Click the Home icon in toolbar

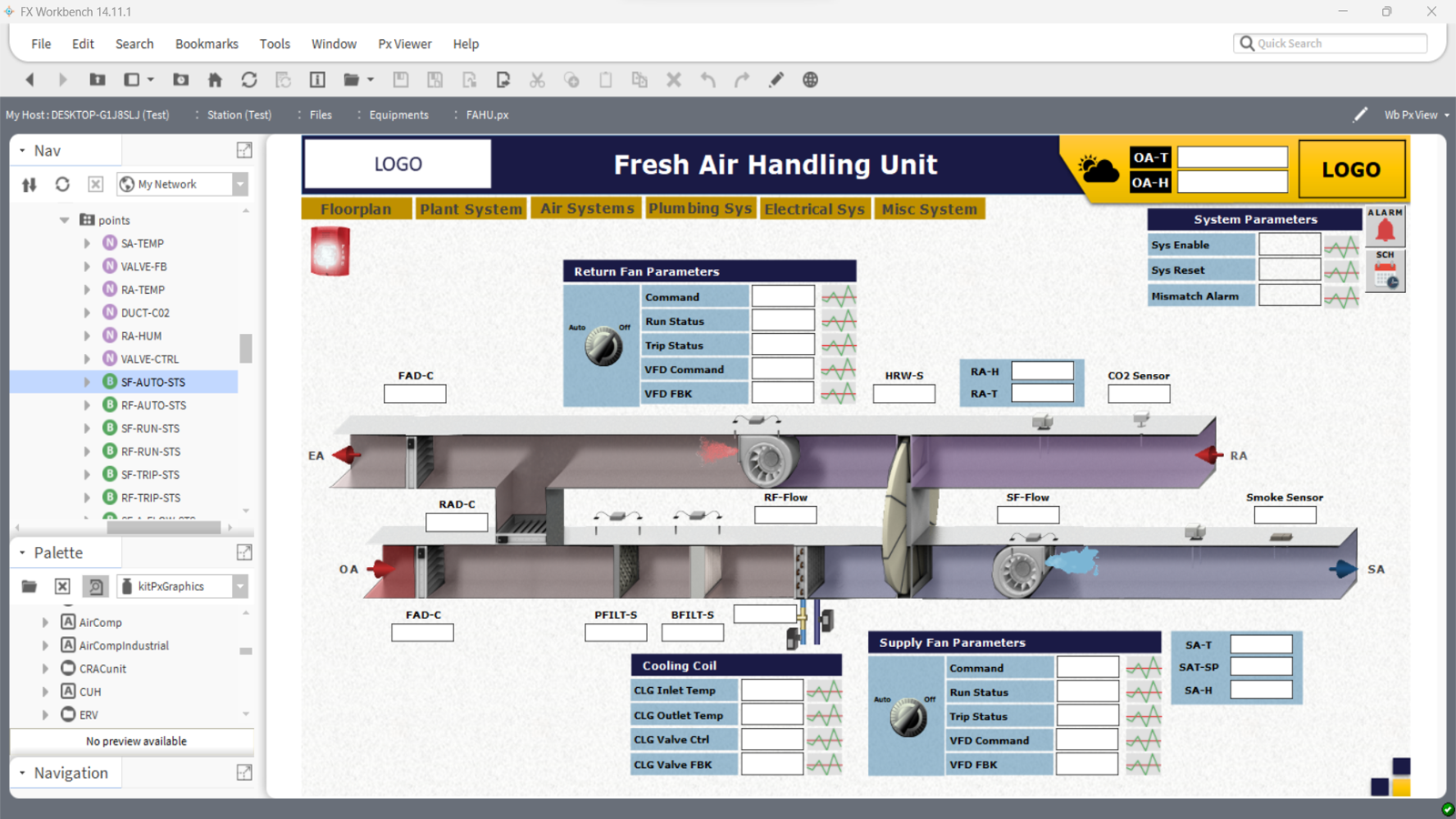(x=215, y=80)
